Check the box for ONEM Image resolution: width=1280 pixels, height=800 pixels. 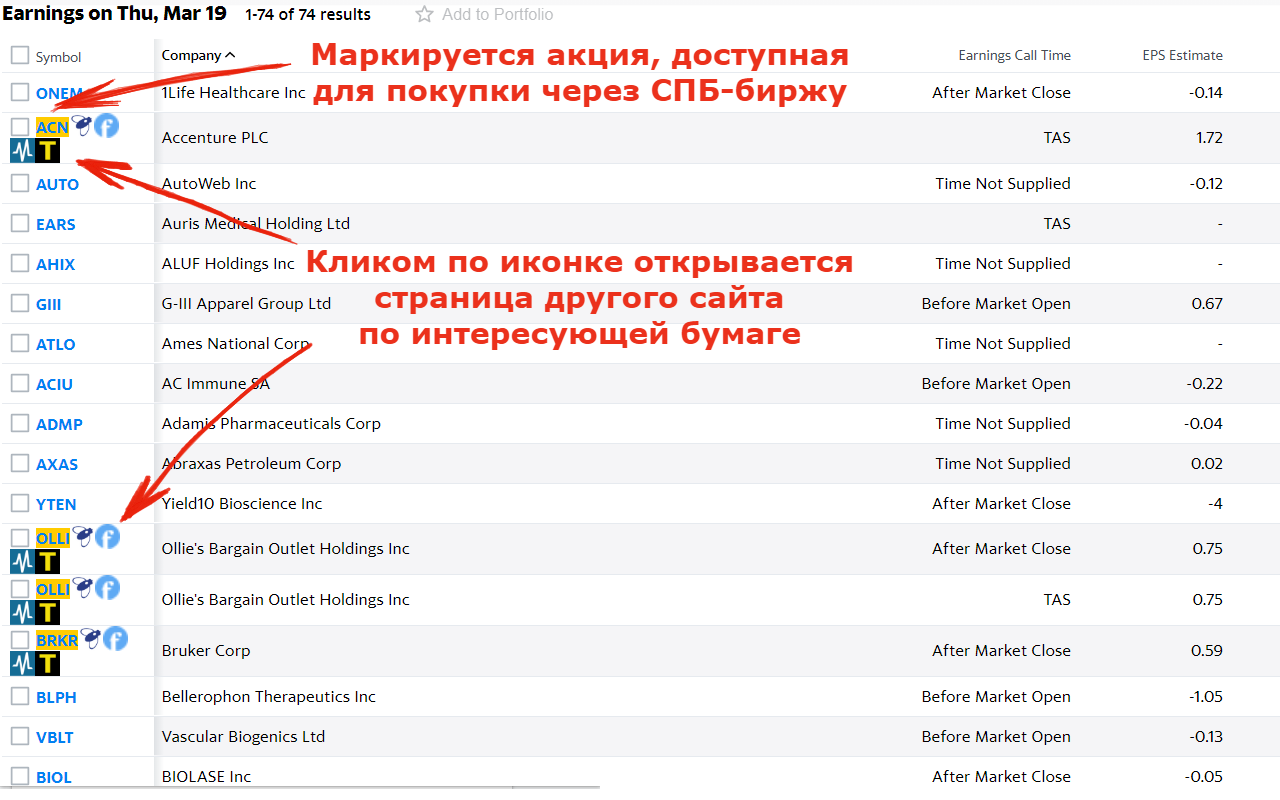point(20,92)
